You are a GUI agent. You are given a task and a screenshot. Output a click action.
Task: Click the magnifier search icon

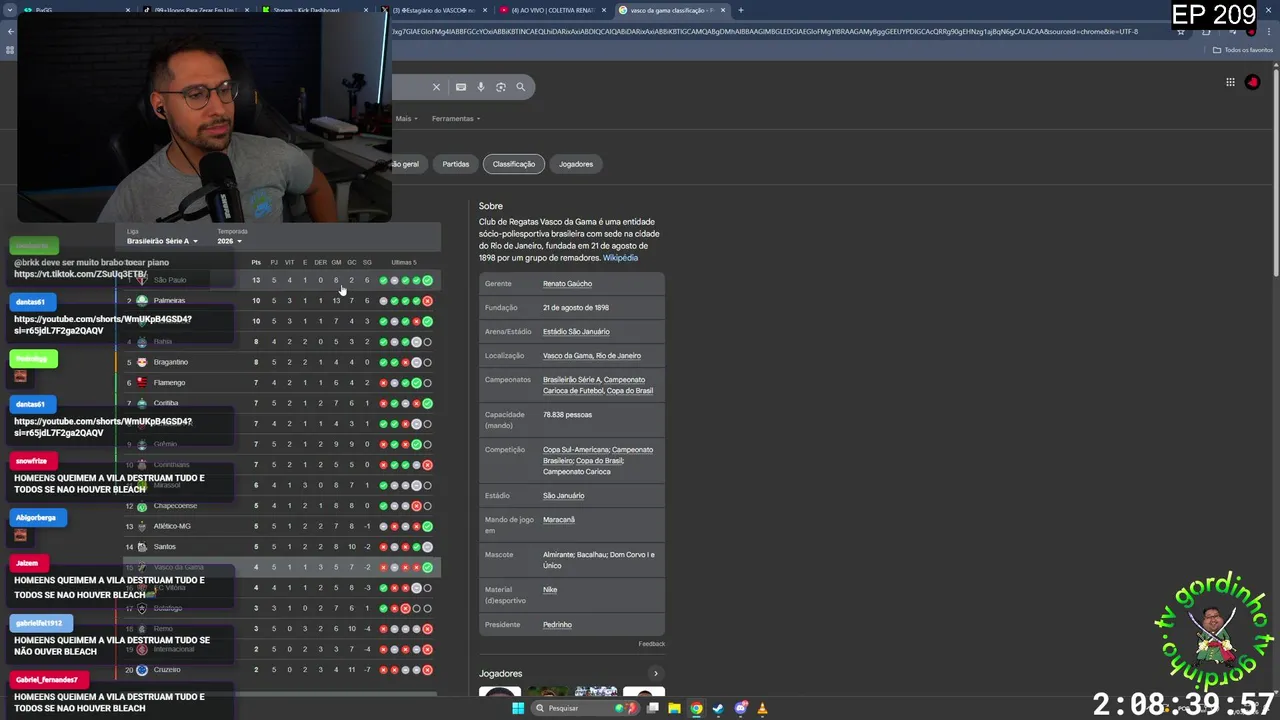[x=520, y=87]
